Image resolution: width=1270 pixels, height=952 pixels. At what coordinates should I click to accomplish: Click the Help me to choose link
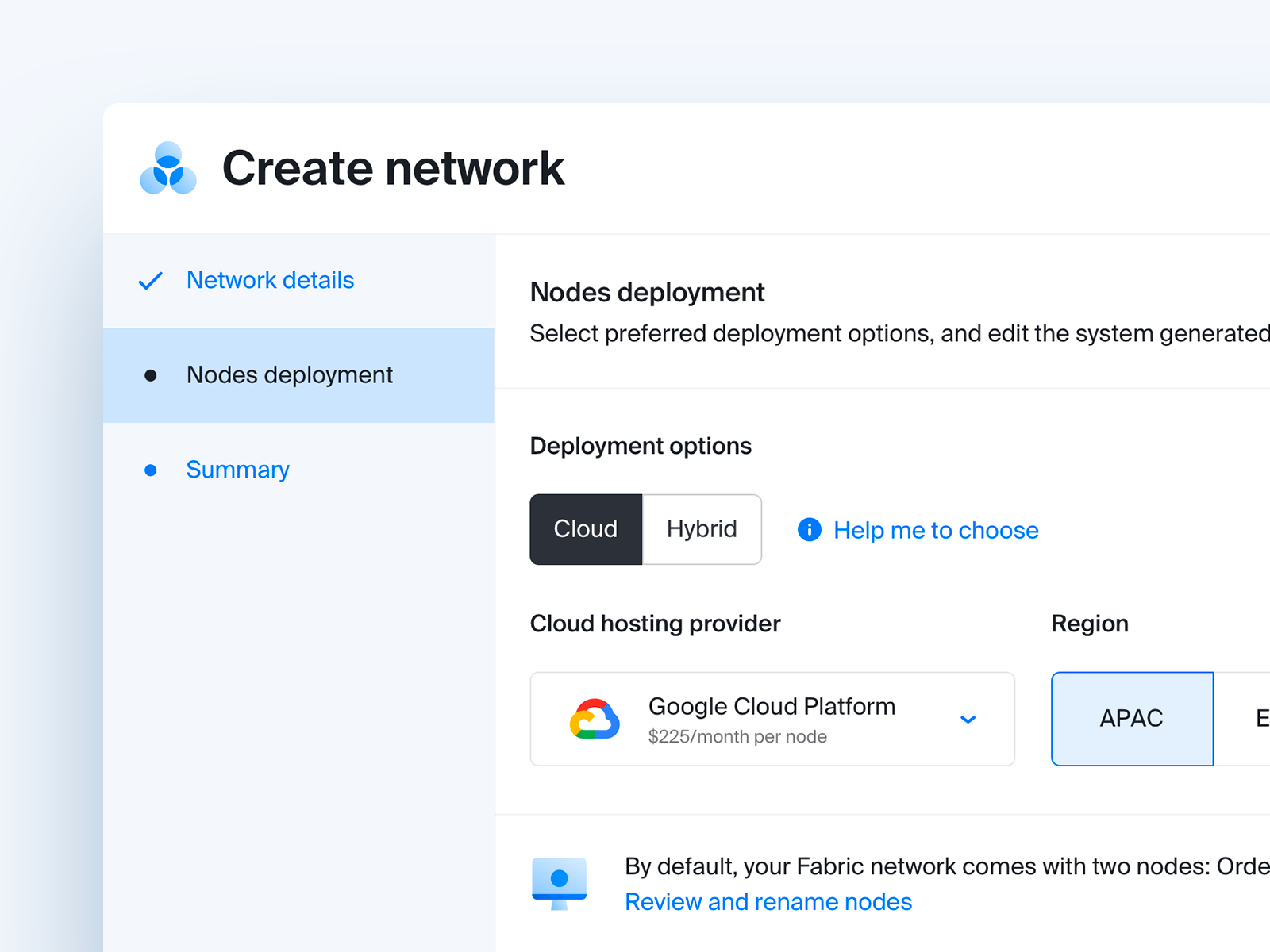(x=935, y=530)
